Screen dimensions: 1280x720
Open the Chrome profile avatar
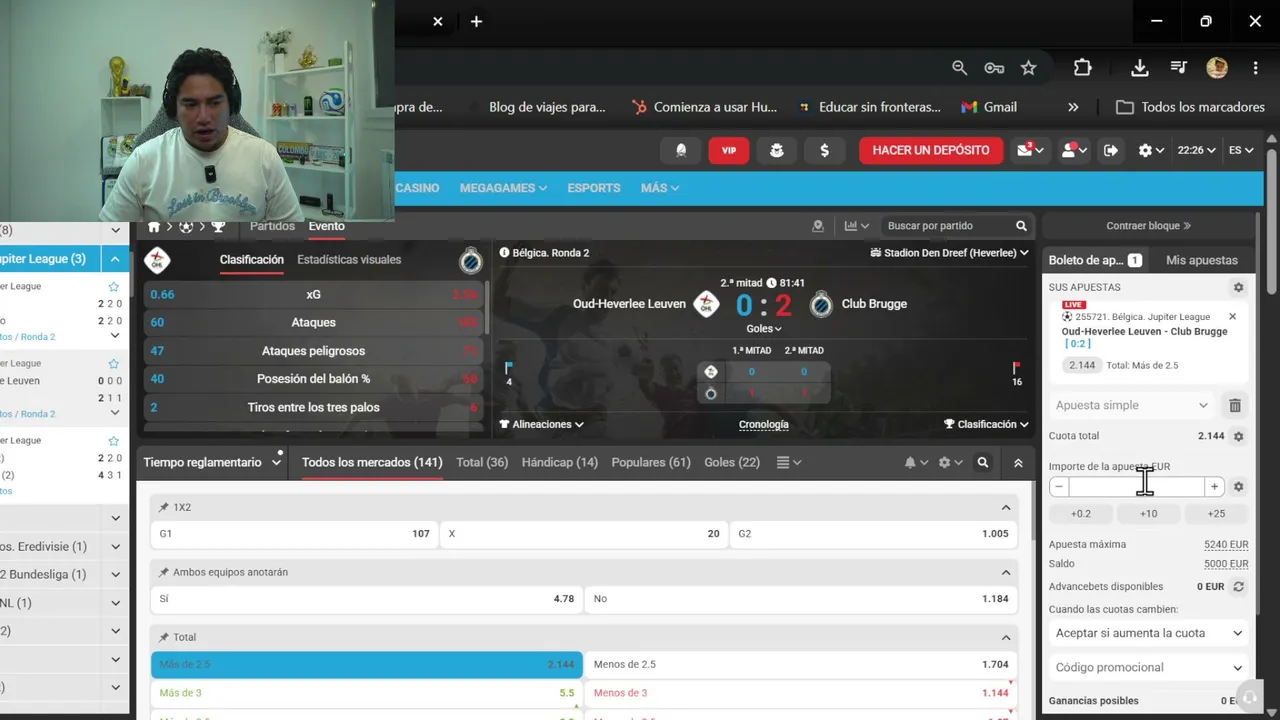coord(1217,68)
